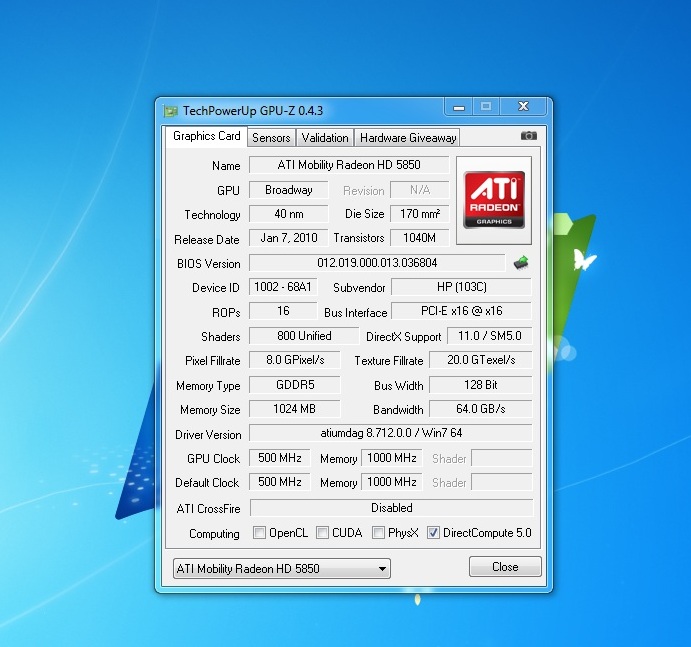Click the Texture Fillrate value 20.0 GTexel/s
691x647 pixels.
pos(481,360)
